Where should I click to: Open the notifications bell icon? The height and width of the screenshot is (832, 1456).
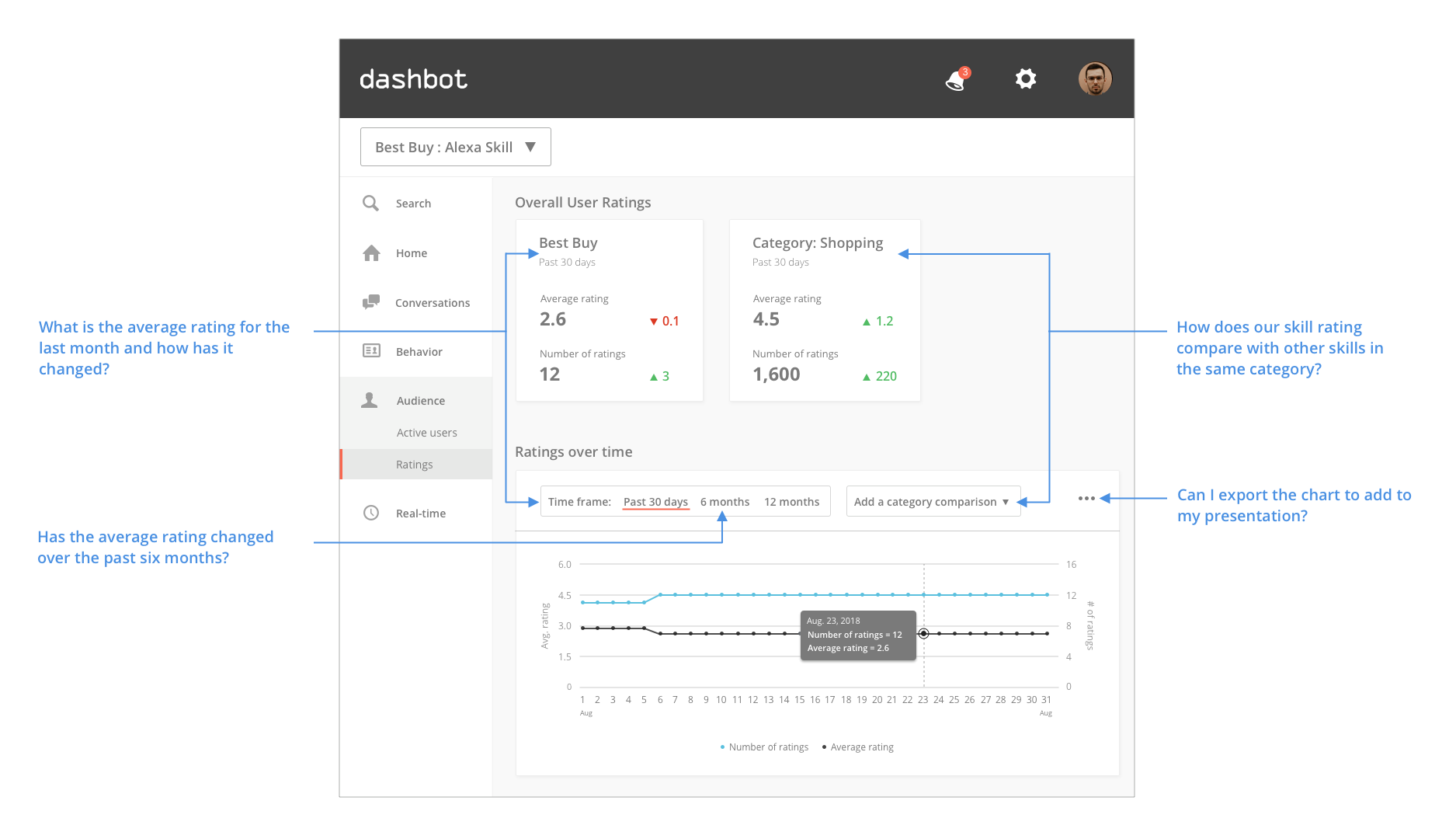pos(957,79)
